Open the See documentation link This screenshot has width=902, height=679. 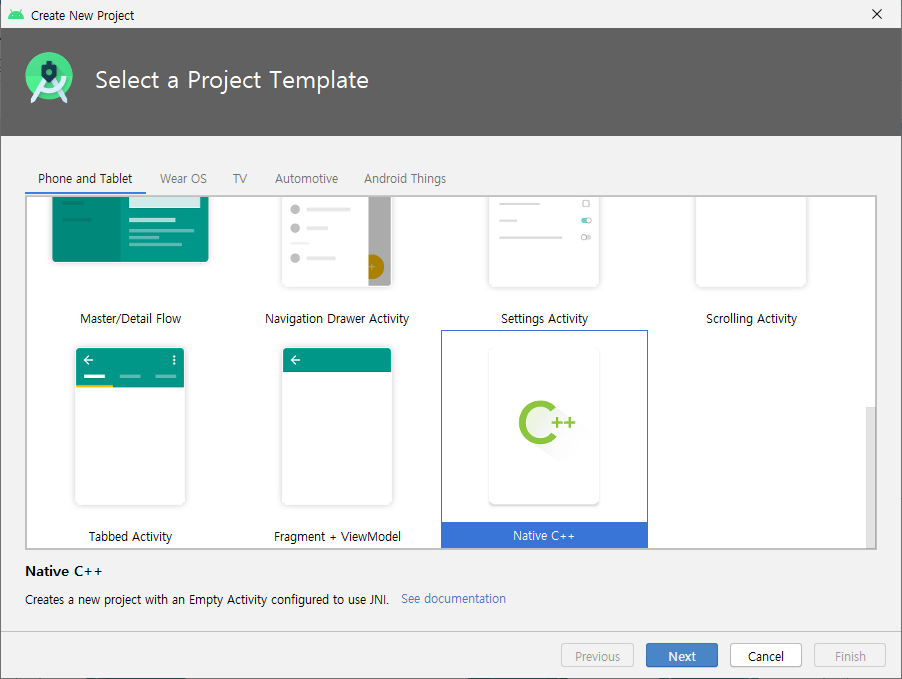pyautogui.click(x=453, y=598)
